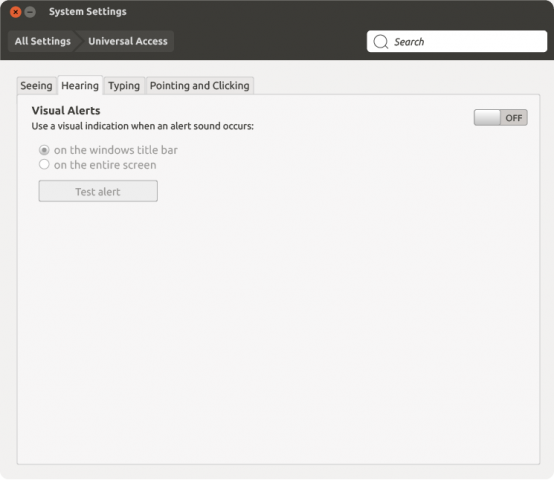Turn on the Visual Alerts switch
Screen dimensions: 554x480
tap(500, 118)
